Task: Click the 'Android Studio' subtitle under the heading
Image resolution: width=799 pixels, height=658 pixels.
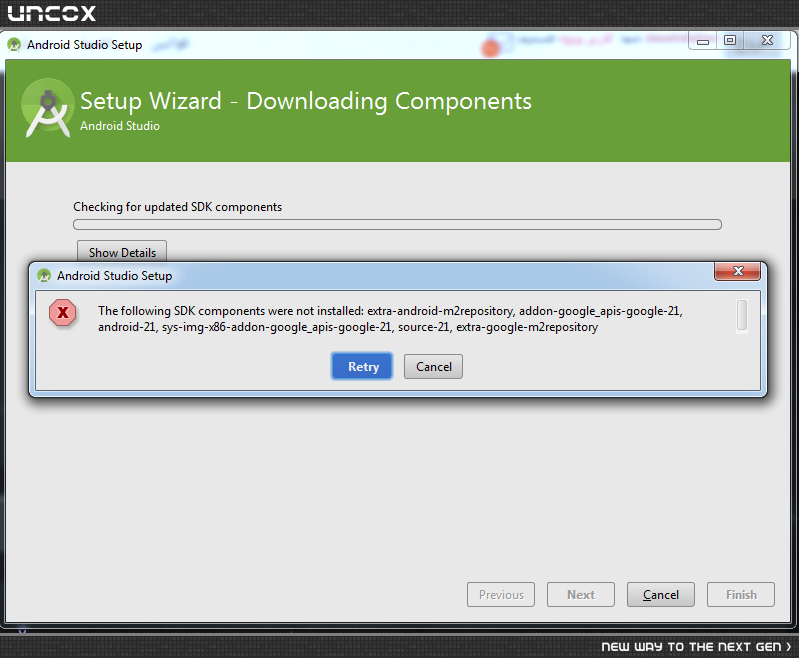Action: point(120,126)
